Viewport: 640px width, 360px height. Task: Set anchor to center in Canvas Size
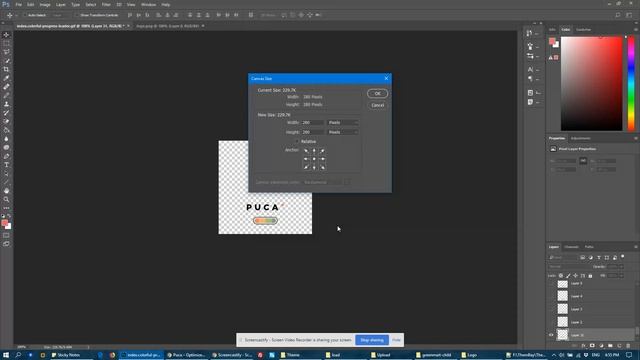(314, 159)
